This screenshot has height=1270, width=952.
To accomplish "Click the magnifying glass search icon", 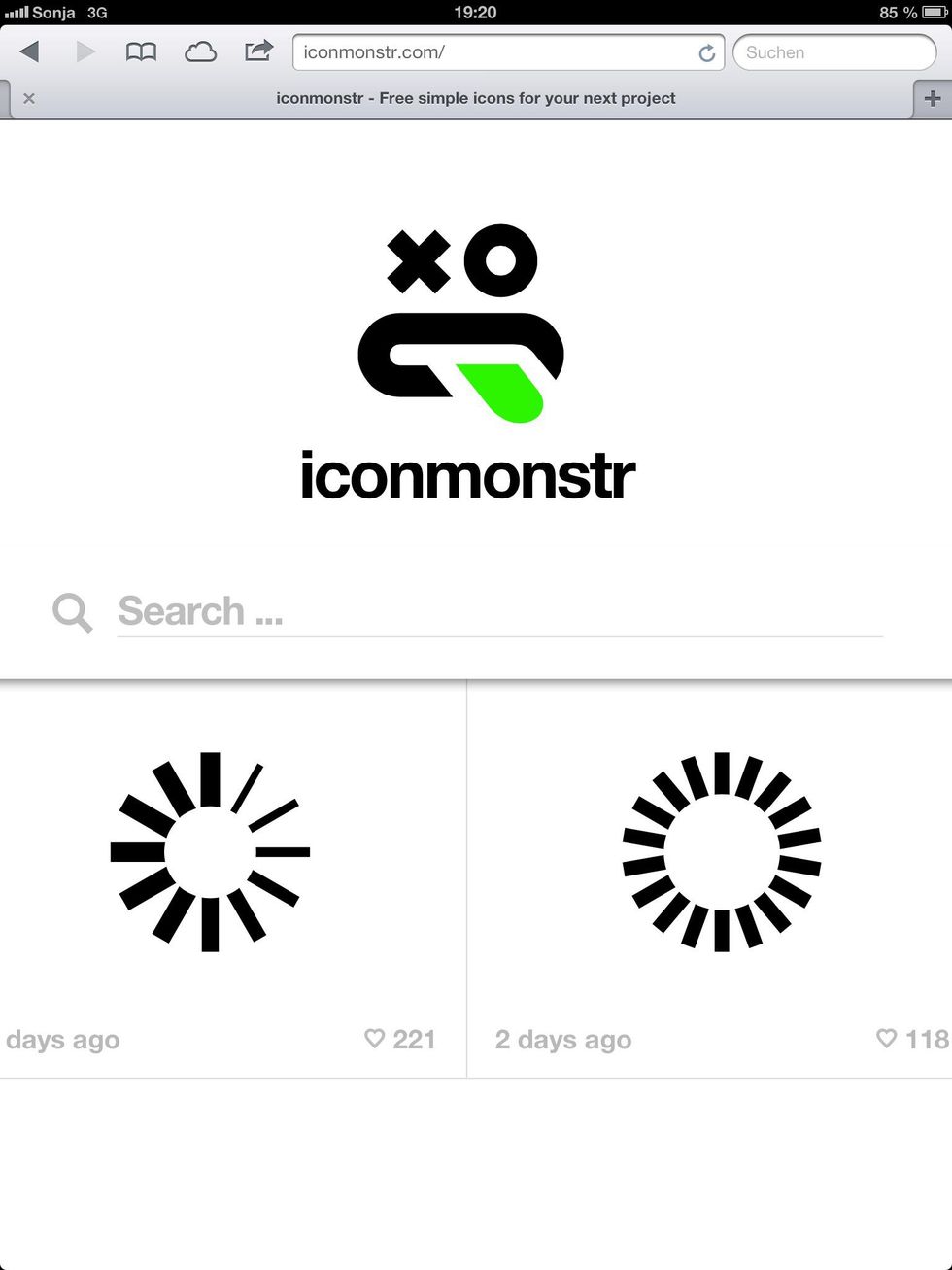I will coord(73,612).
